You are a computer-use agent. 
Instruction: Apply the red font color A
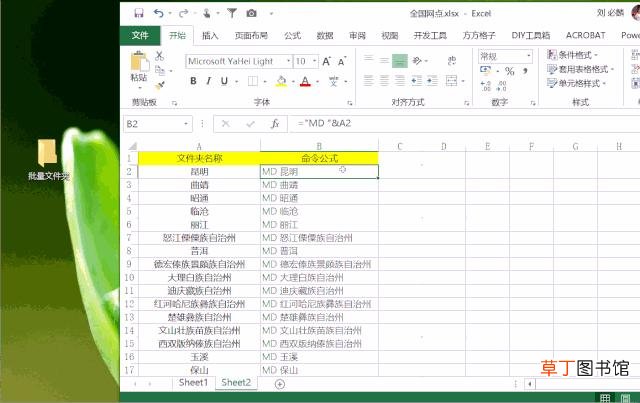pyautogui.click(x=305, y=81)
